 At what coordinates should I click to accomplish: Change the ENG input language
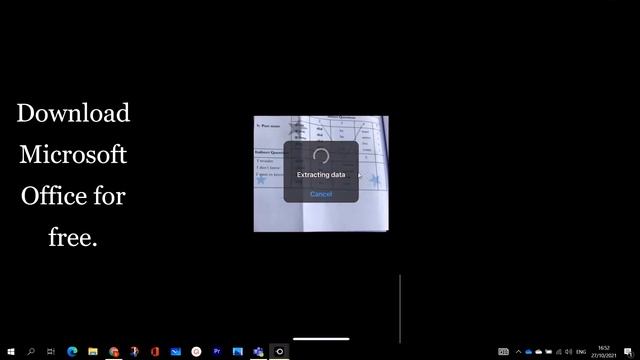pos(581,351)
